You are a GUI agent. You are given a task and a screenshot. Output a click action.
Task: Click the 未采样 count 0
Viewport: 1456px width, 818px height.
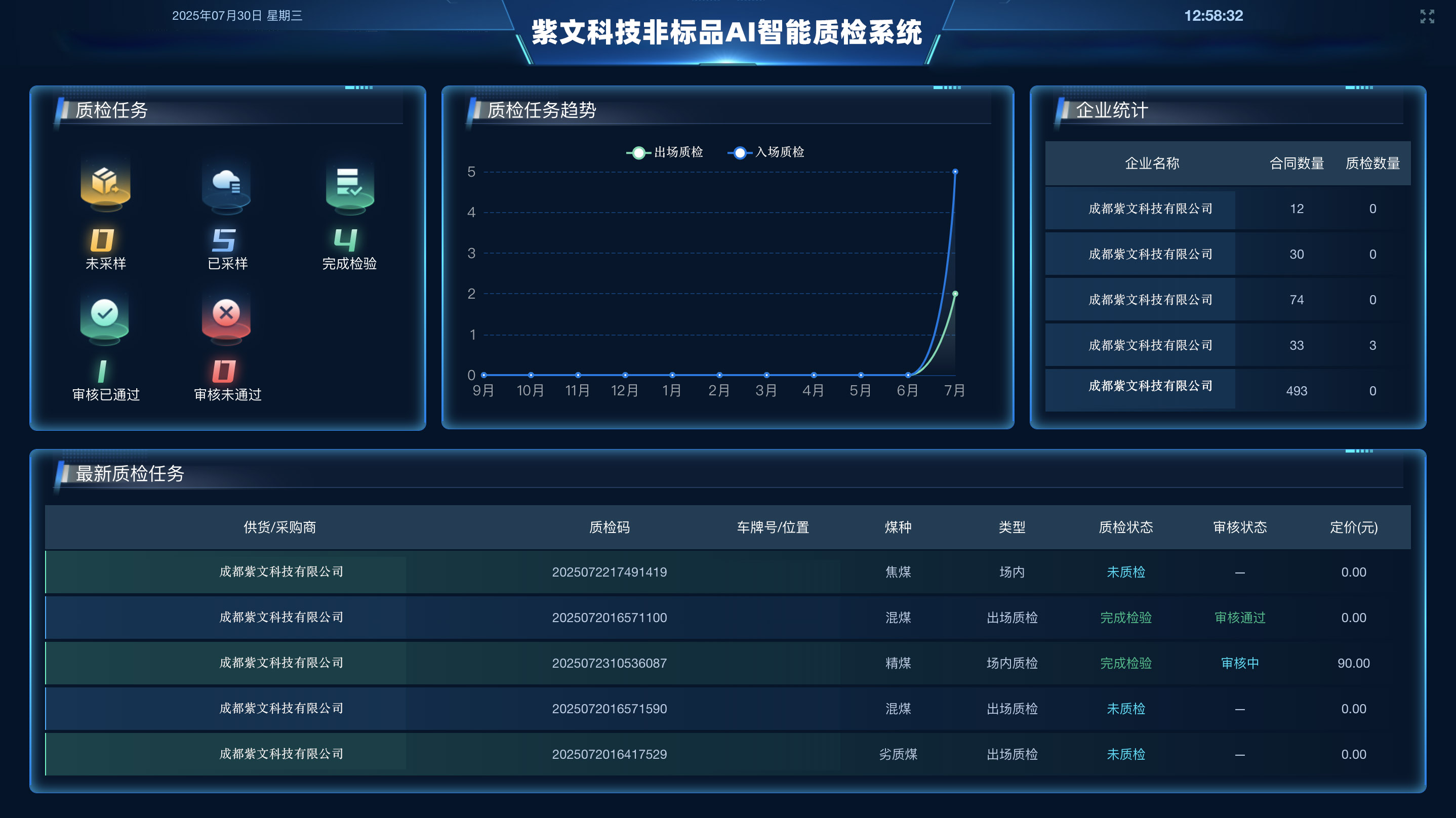tap(102, 240)
